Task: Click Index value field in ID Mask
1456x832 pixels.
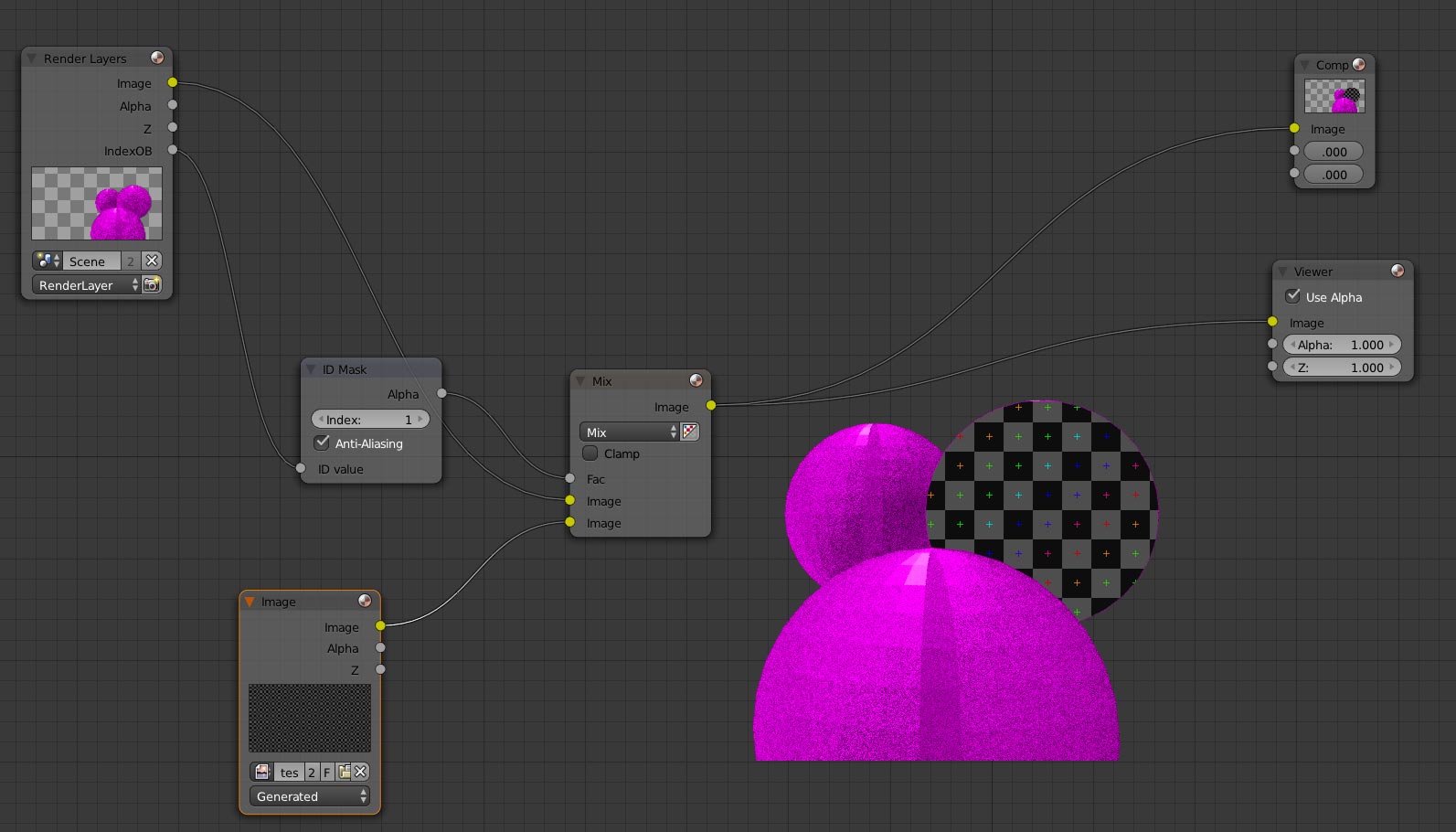Action: [x=370, y=419]
